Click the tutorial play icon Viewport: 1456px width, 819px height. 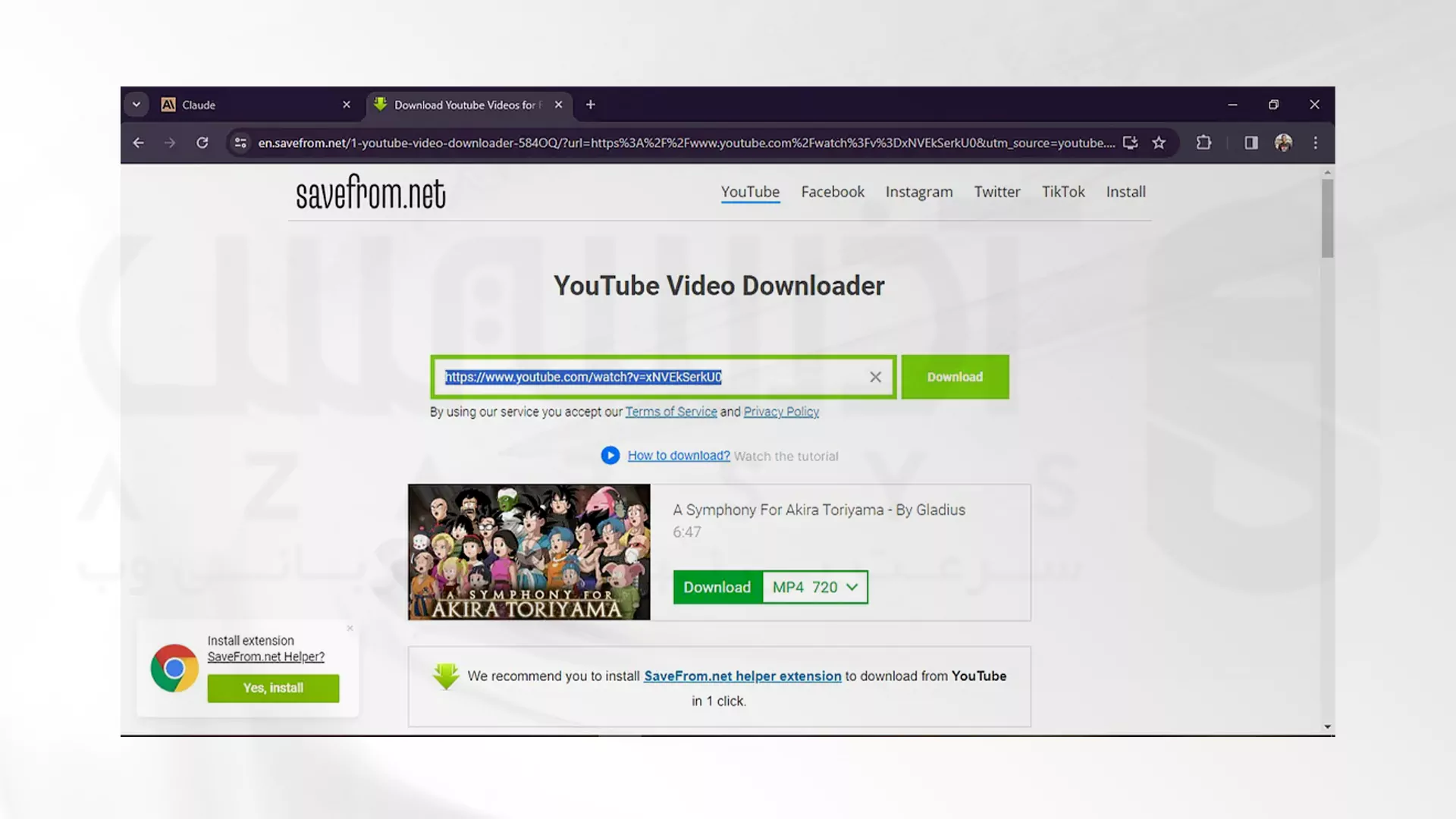[x=610, y=455]
